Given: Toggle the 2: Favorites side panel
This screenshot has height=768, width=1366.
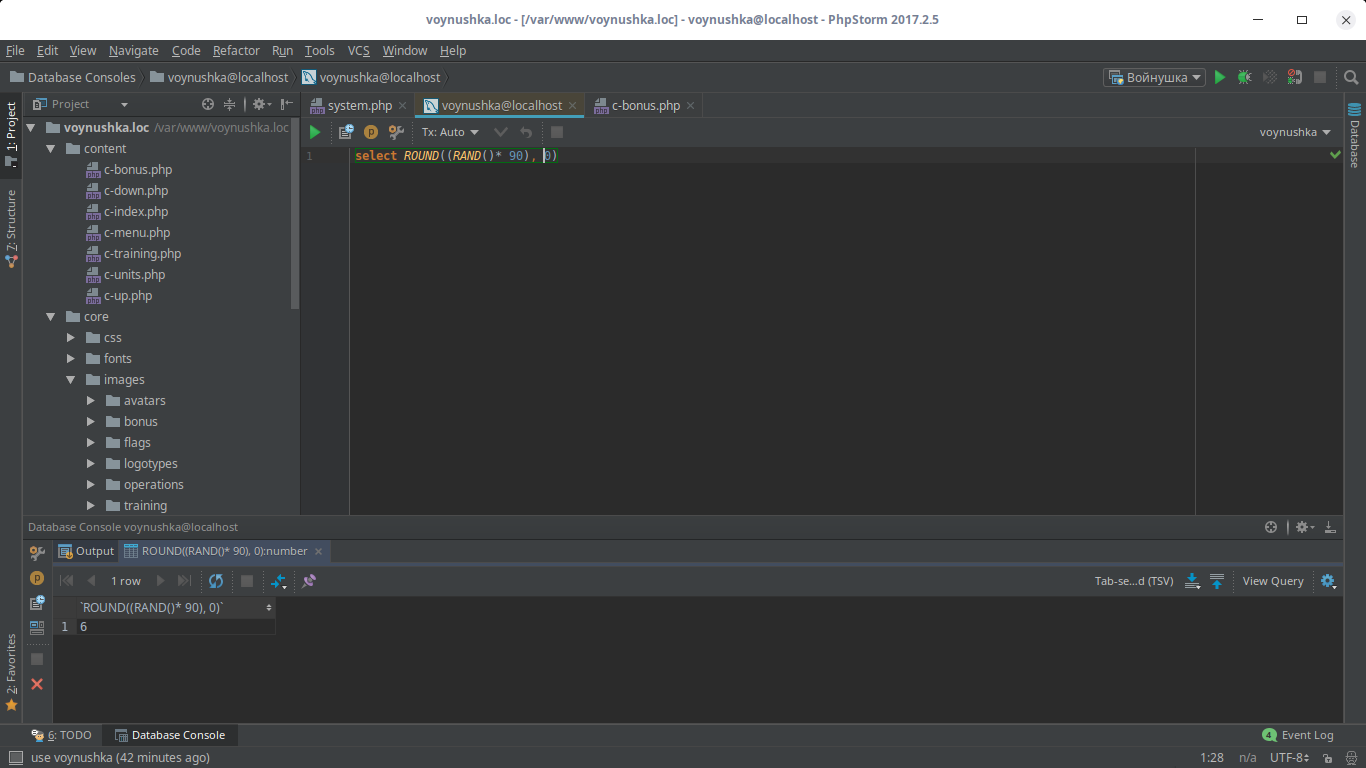Looking at the screenshot, I should point(11,670).
